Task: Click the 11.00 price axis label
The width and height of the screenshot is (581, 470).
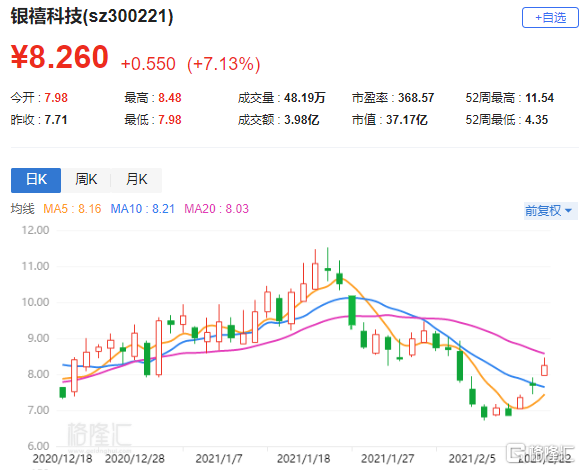Action: pyautogui.click(x=35, y=266)
